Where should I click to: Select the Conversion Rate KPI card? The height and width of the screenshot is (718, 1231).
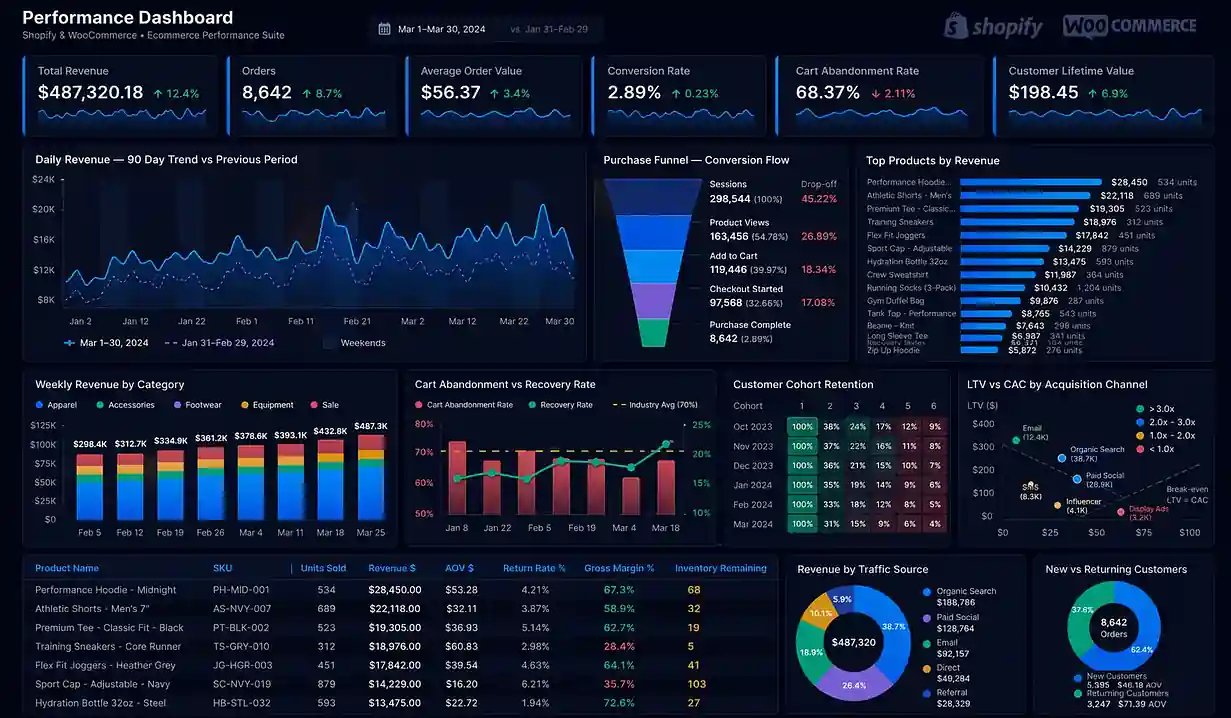point(680,95)
